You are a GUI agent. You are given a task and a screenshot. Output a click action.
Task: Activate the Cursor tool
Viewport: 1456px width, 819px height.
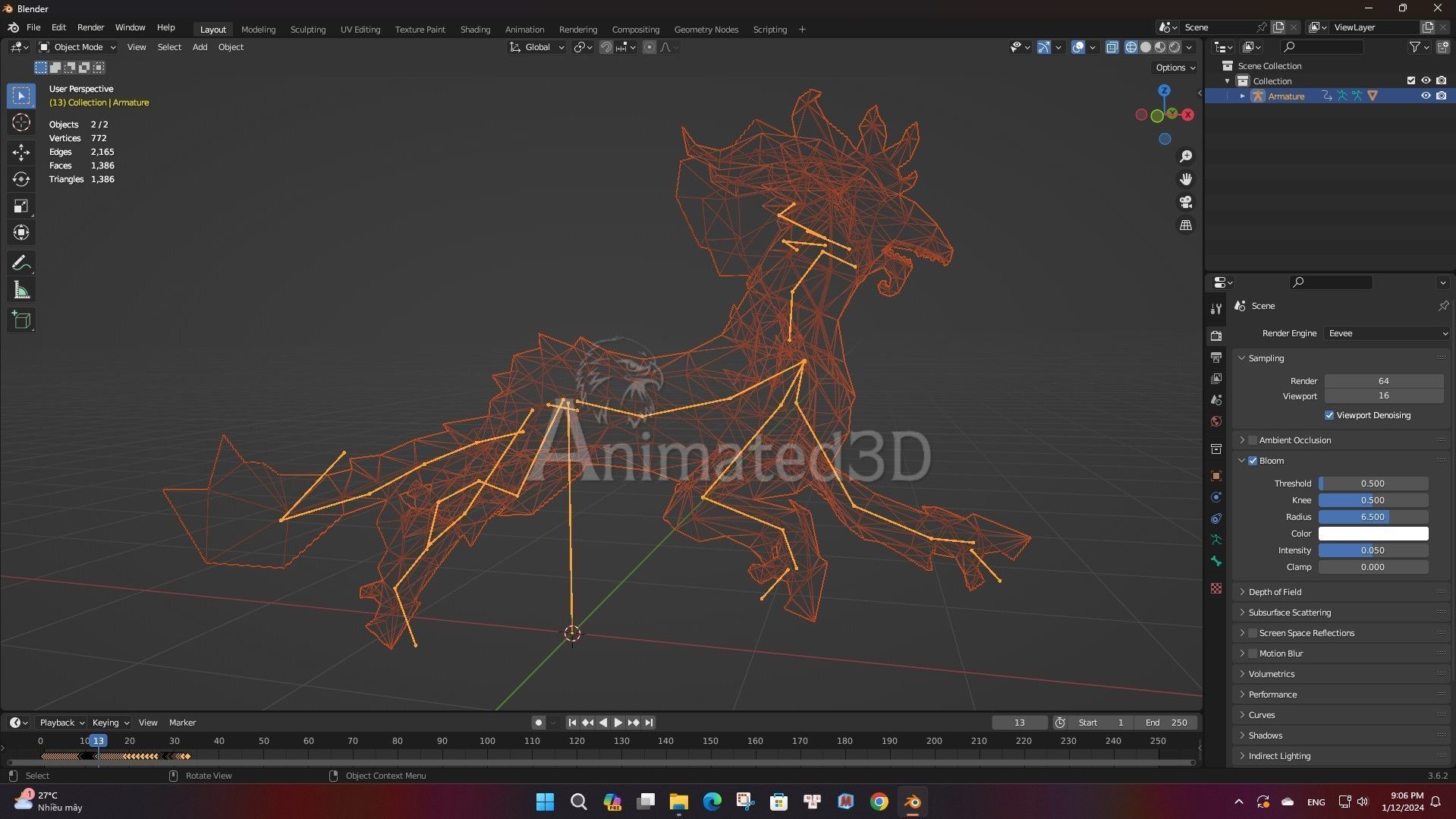coord(21,122)
